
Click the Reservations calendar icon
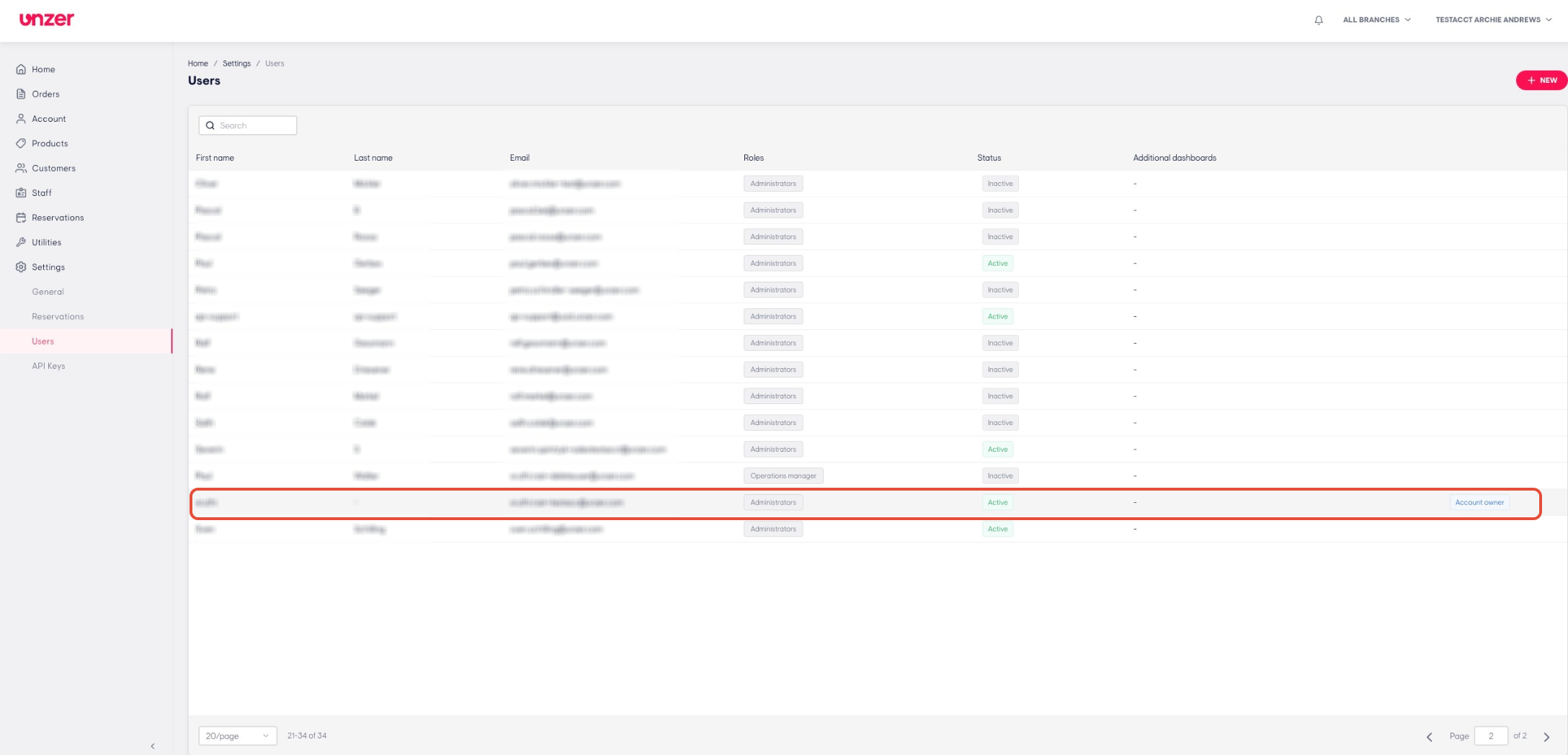tap(21, 218)
